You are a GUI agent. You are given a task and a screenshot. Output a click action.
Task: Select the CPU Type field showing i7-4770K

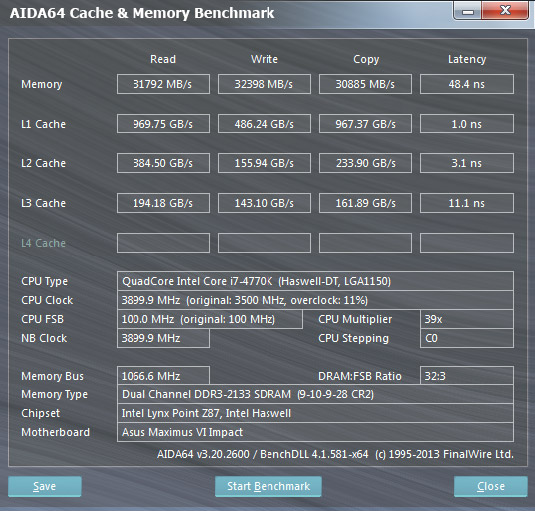315,281
